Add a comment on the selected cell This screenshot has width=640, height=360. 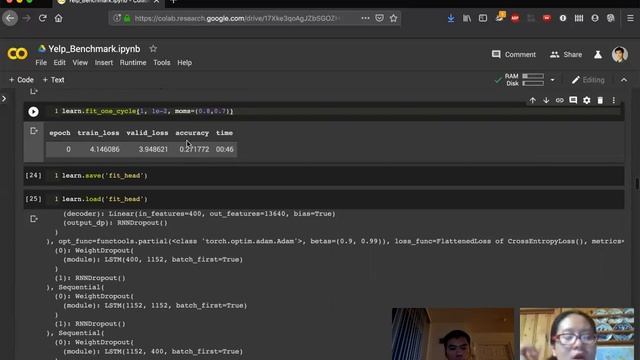click(x=573, y=100)
